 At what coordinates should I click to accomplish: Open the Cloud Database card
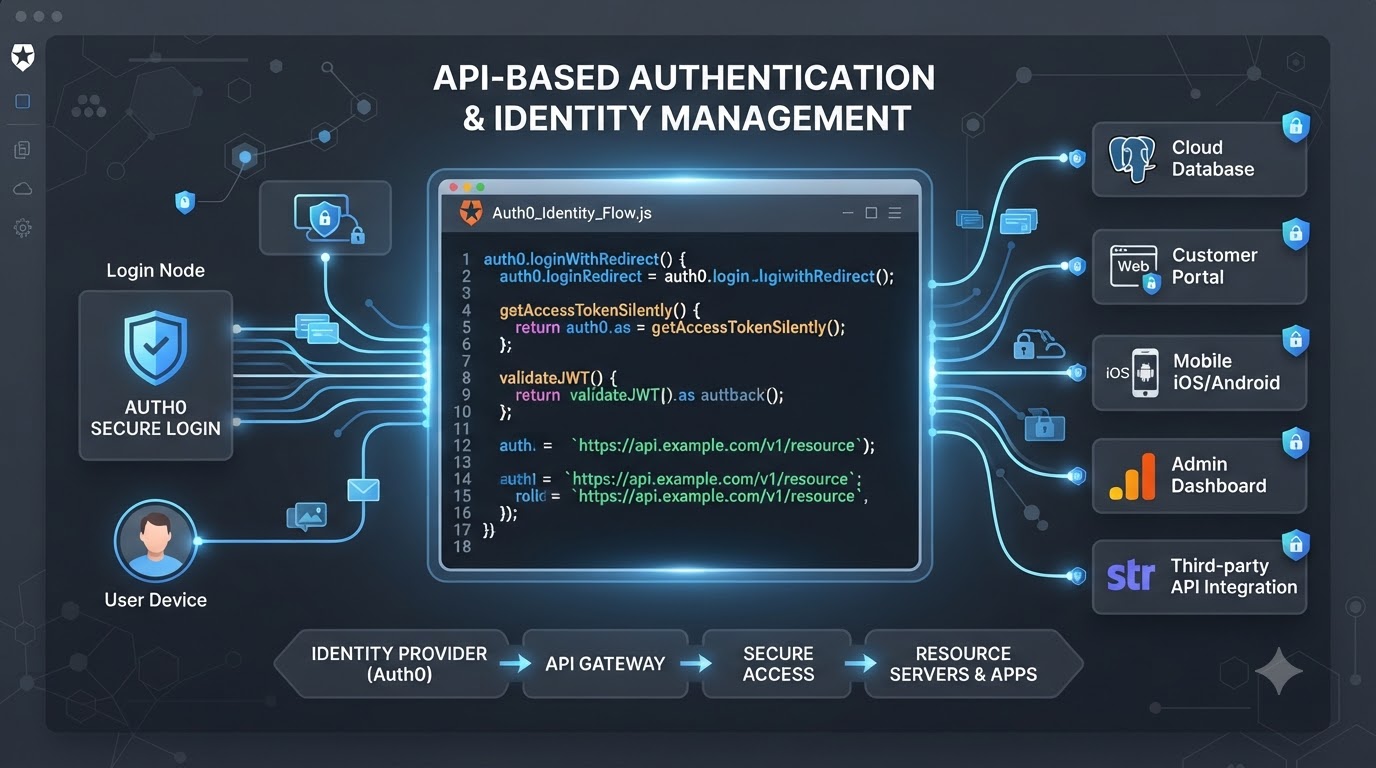coord(1199,159)
